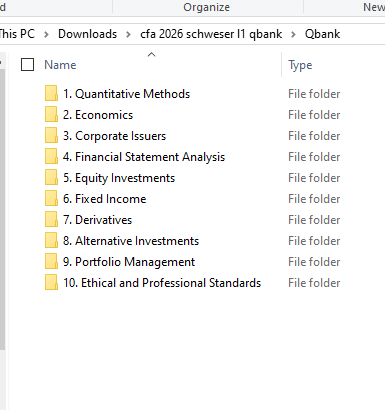
Task: Select the 9. Portfolio Management folder icon
Action: pyautogui.click(x=51, y=261)
